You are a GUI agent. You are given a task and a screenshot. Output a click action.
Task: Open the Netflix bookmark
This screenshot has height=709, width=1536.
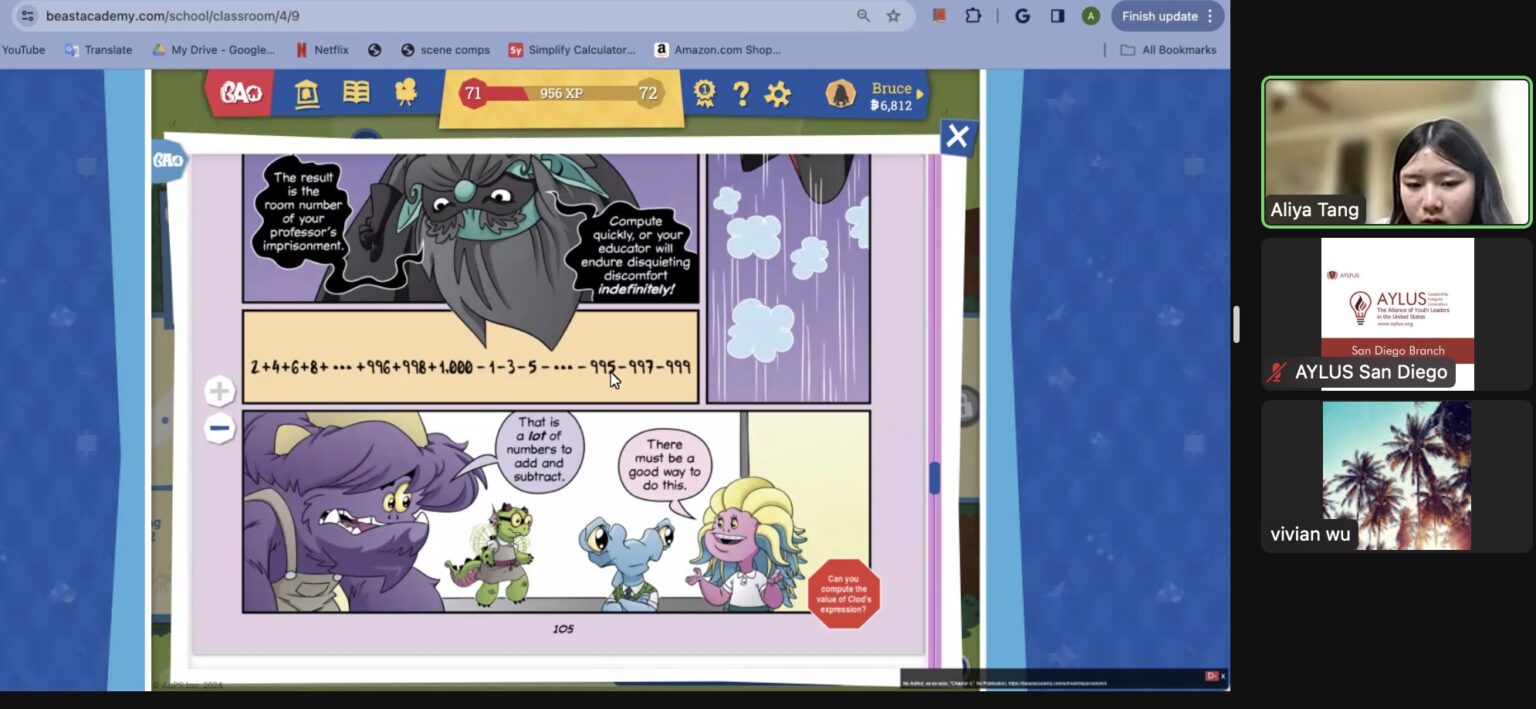coord(322,50)
